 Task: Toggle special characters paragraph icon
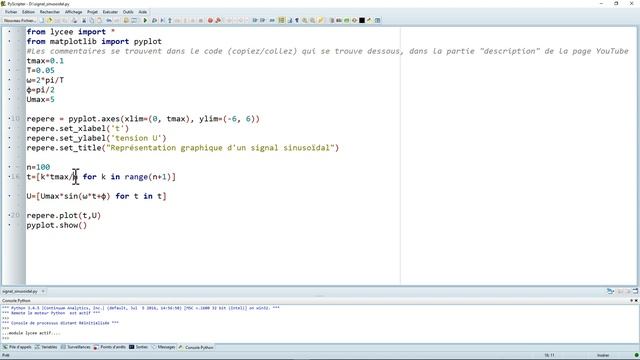pos(297,20)
